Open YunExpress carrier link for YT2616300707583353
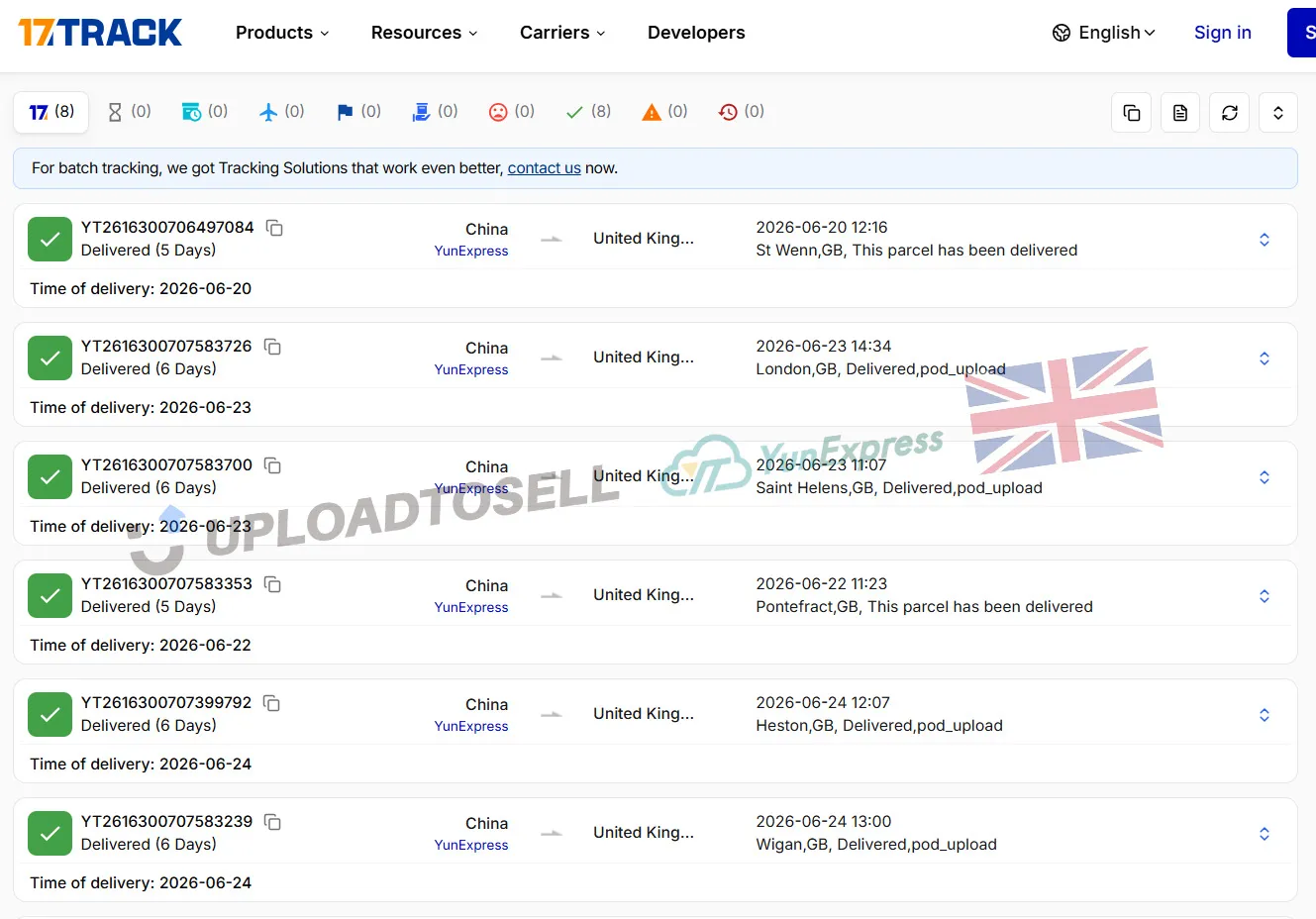Viewport: 1316px width, 919px height. pyautogui.click(x=471, y=608)
